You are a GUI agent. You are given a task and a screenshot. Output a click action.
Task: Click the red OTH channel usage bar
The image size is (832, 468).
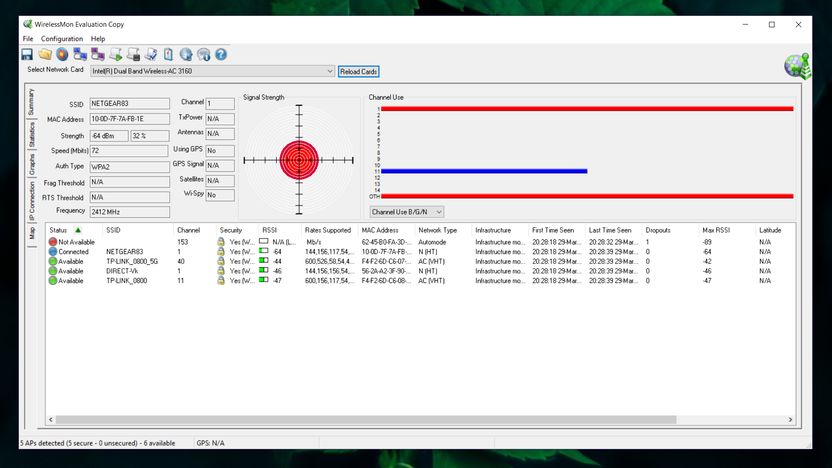pos(587,196)
